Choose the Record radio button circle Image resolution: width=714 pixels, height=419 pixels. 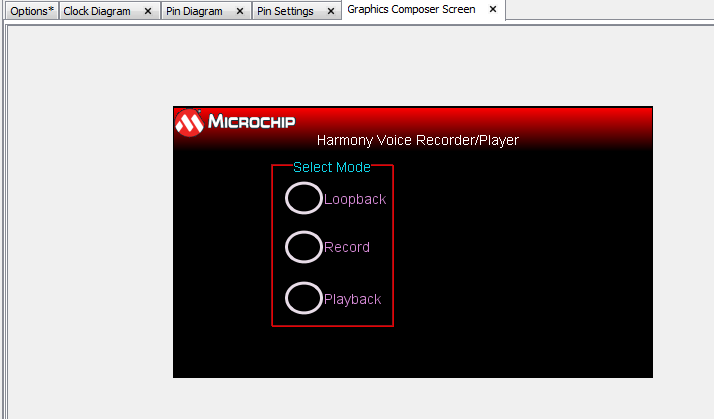coord(303,246)
